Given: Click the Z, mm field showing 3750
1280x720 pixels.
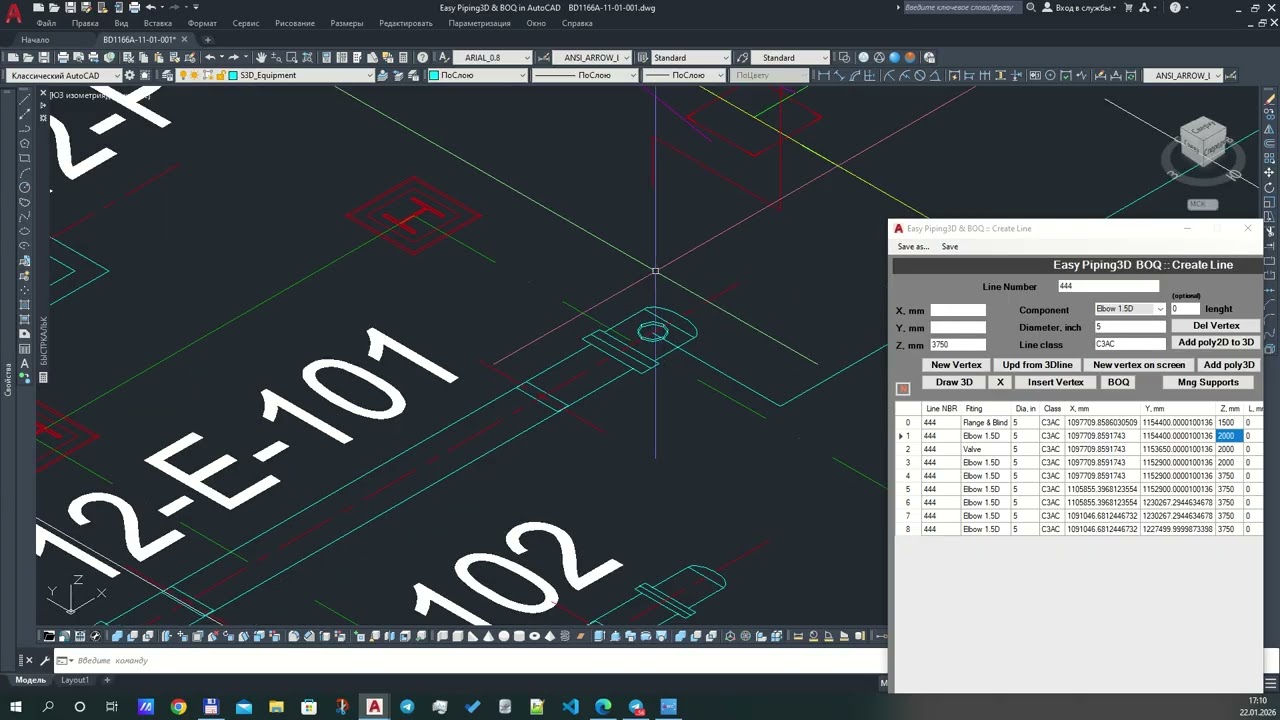Looking at the screenshot, I should (x=958, y=345).
